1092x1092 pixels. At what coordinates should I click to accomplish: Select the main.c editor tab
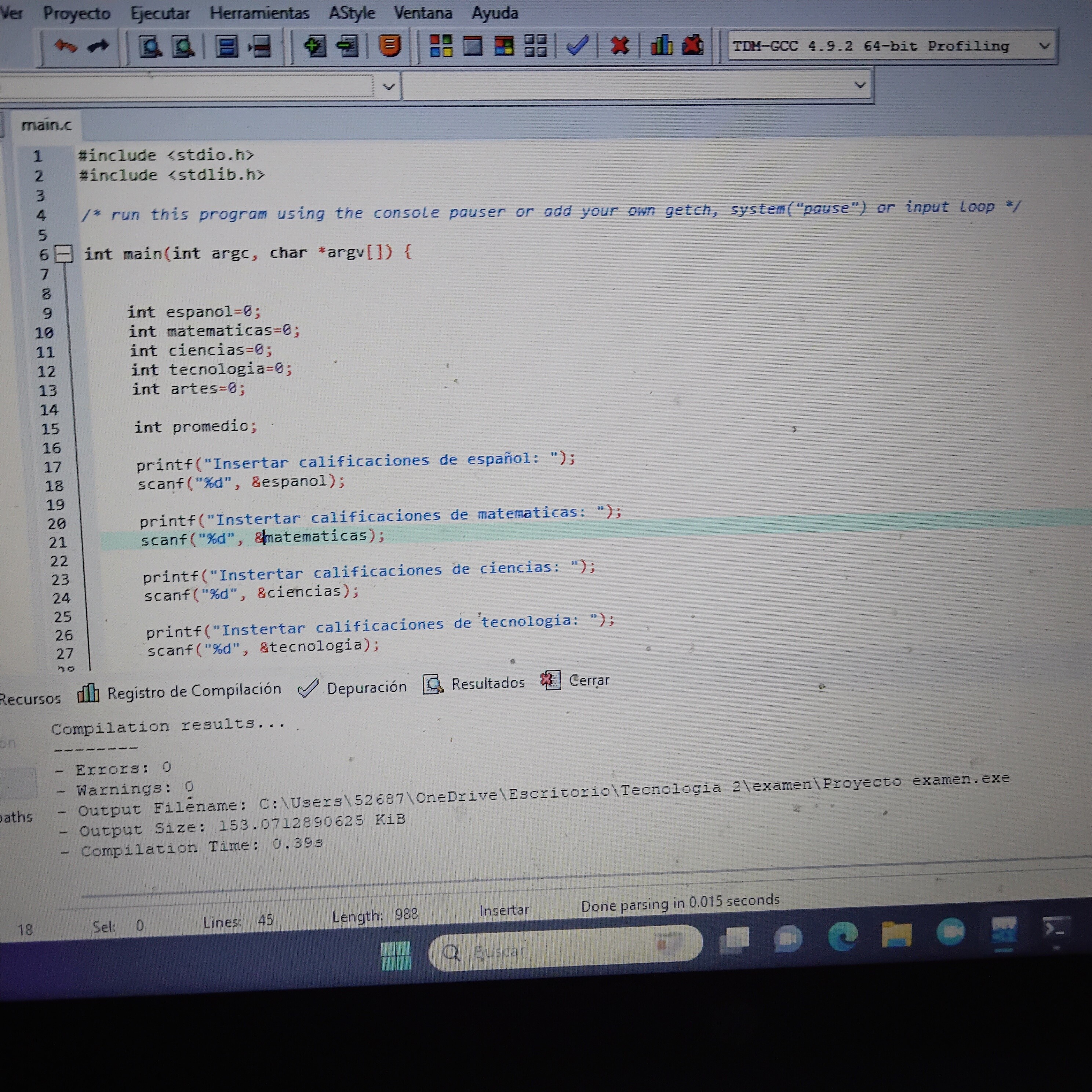(46, 125)
